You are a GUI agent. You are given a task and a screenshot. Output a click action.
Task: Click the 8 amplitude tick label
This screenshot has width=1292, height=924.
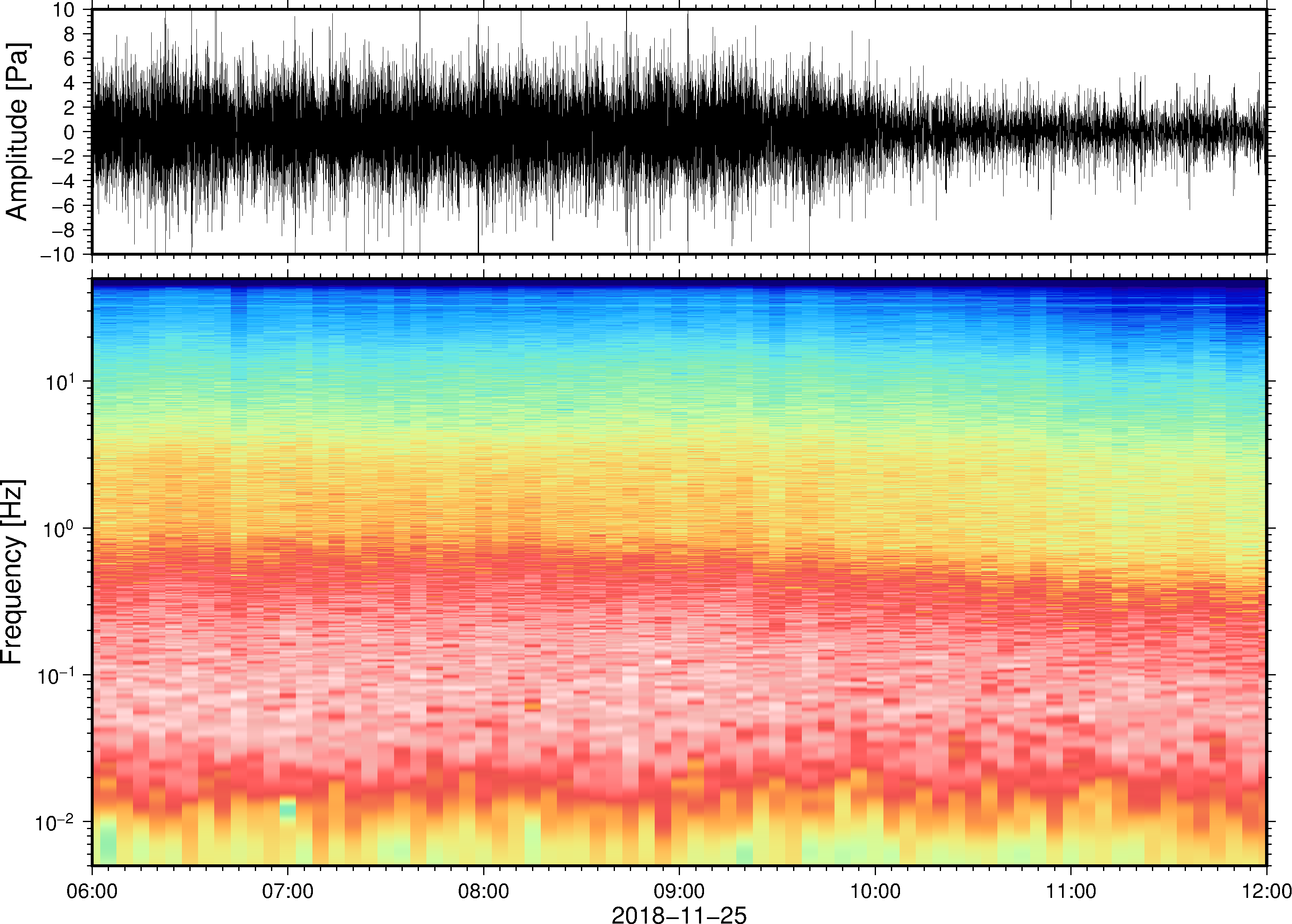[69, 34]
